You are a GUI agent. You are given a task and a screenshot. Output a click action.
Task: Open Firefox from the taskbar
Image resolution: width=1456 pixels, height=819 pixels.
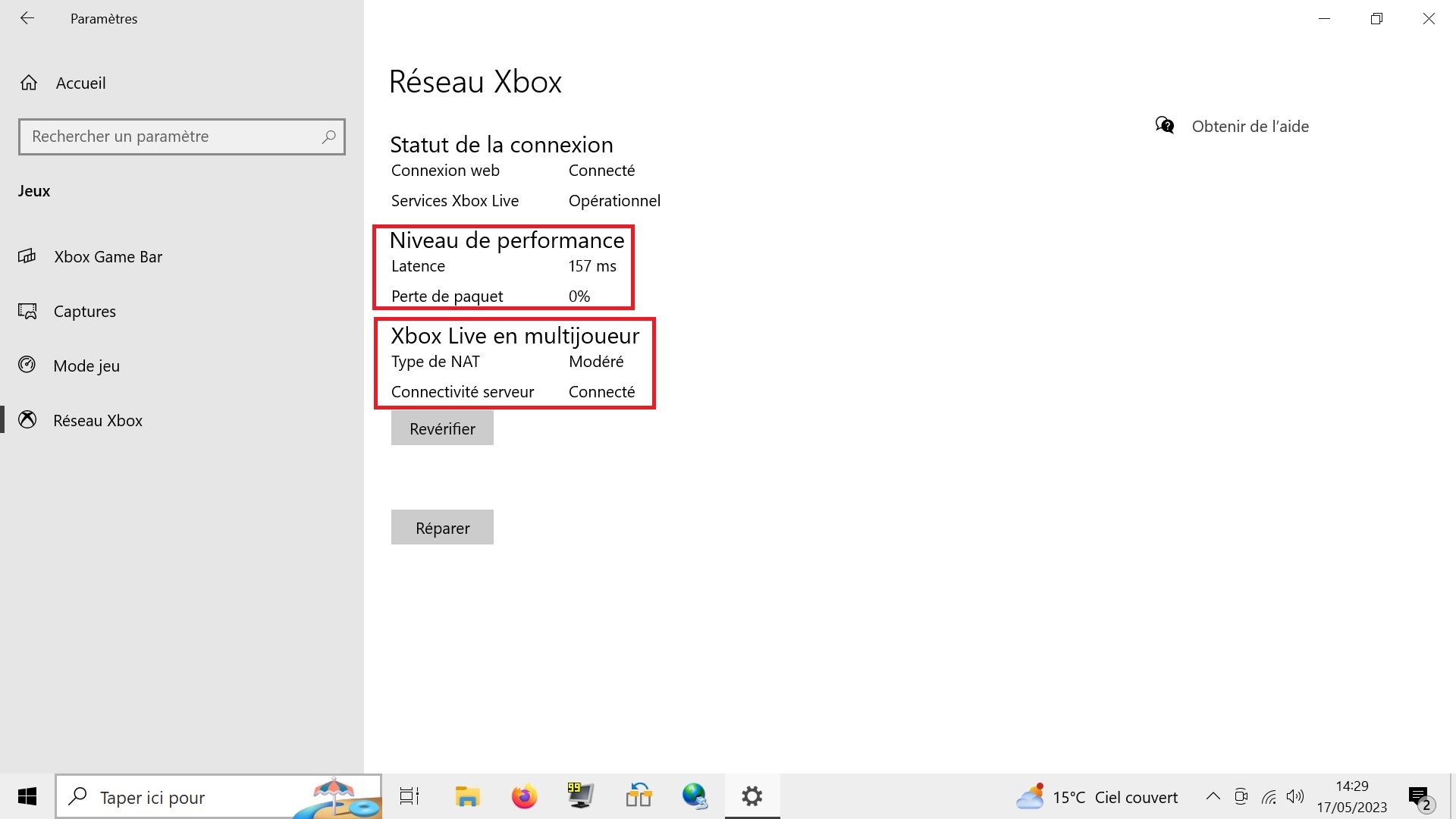click(x=524, y=796)
